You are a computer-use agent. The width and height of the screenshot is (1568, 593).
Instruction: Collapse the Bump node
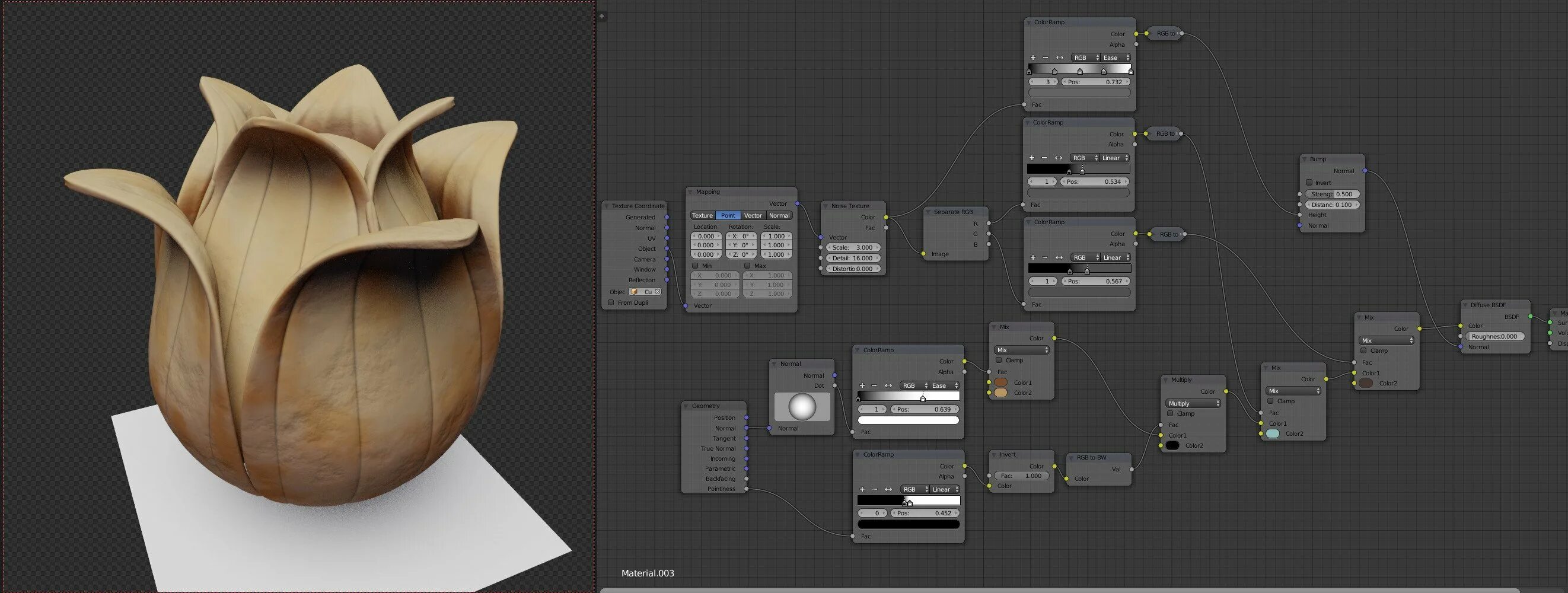pos(1305,160)
